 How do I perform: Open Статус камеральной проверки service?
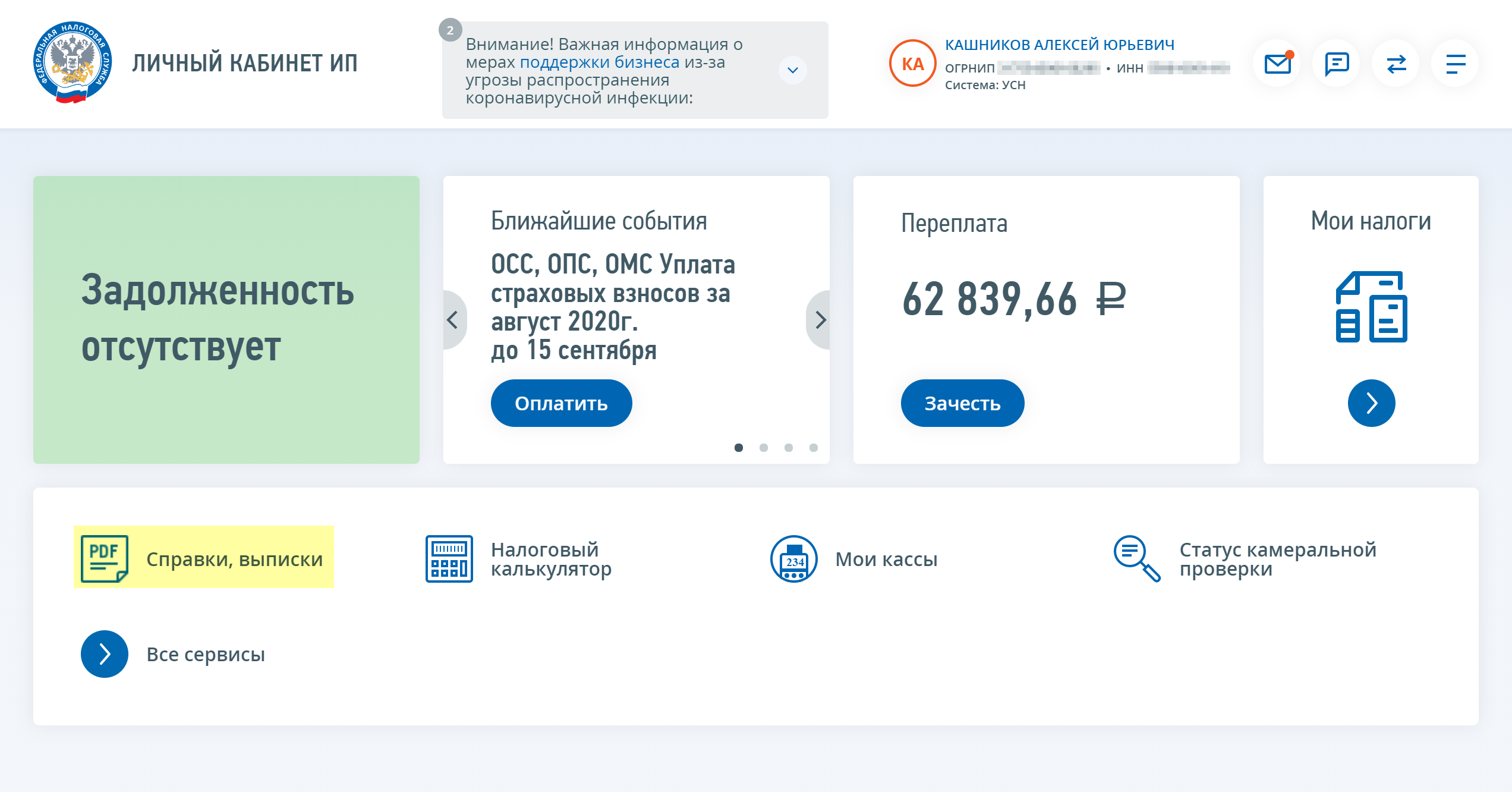1245,559
